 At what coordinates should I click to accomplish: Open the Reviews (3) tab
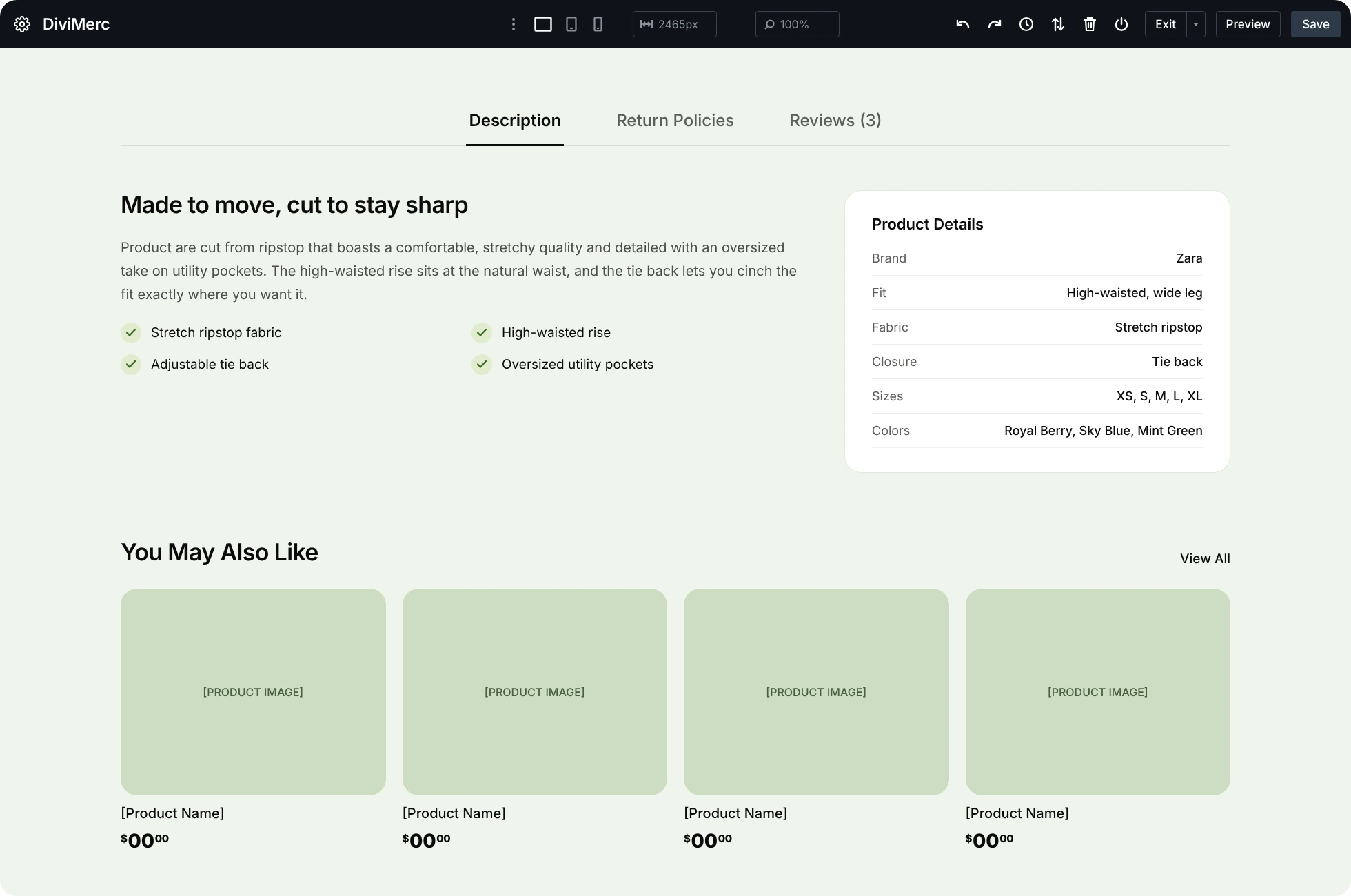[x=835, y=121]
